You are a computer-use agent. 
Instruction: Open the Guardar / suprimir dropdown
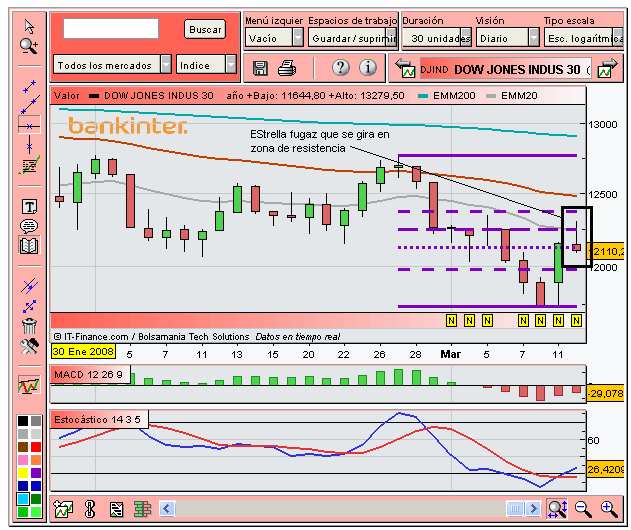pos(353,38)
